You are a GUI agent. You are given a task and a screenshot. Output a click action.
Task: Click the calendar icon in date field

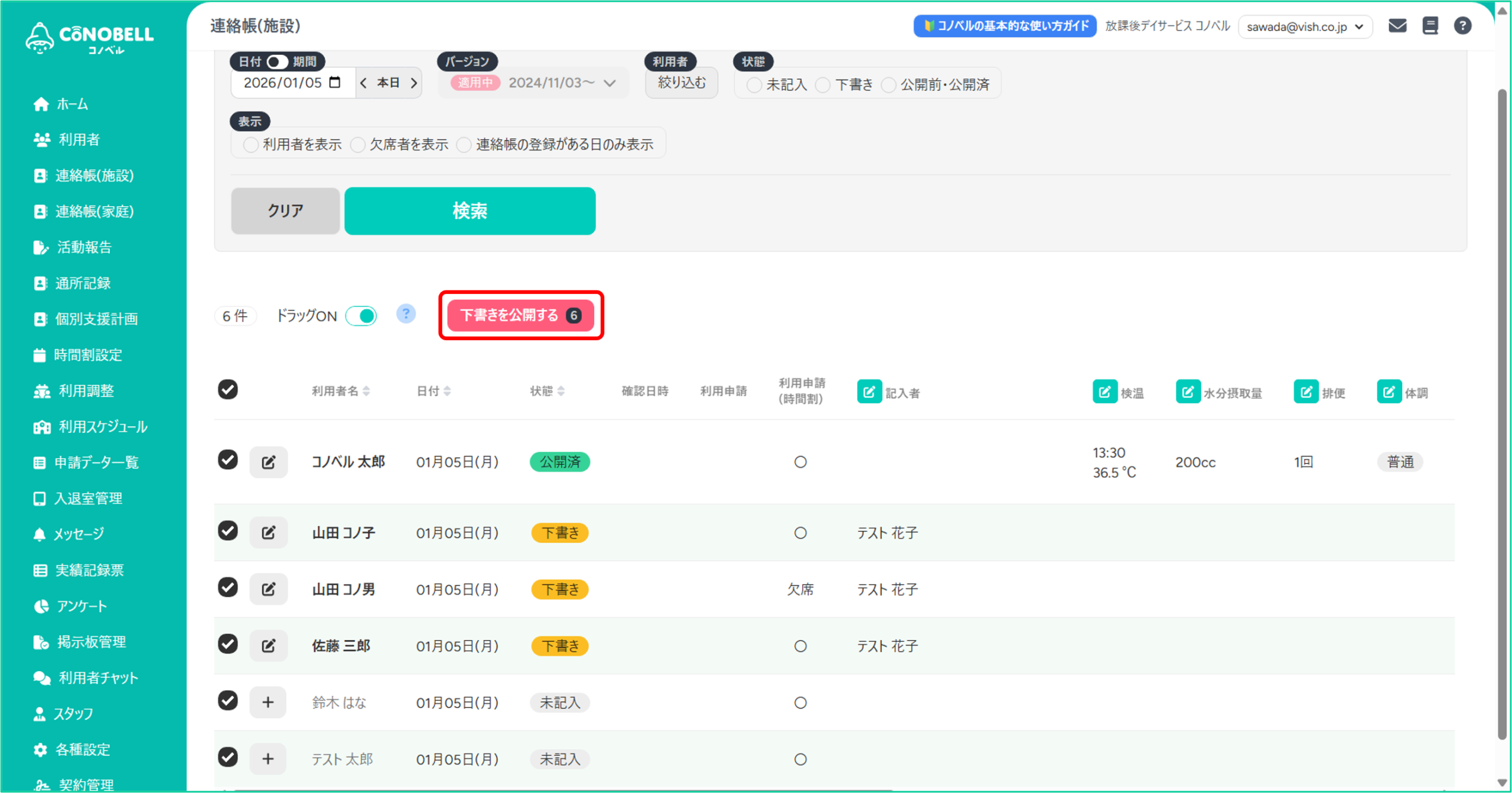point(335,82)
